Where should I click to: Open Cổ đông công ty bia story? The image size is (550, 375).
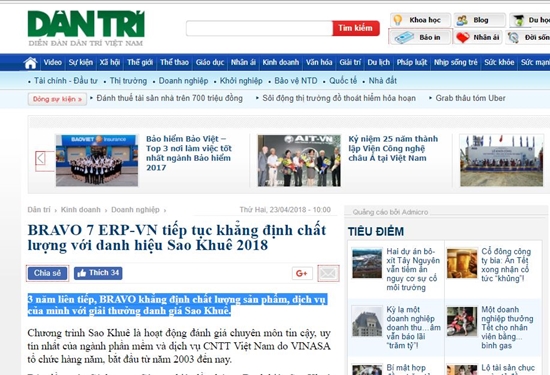click(x=506, y=265)
